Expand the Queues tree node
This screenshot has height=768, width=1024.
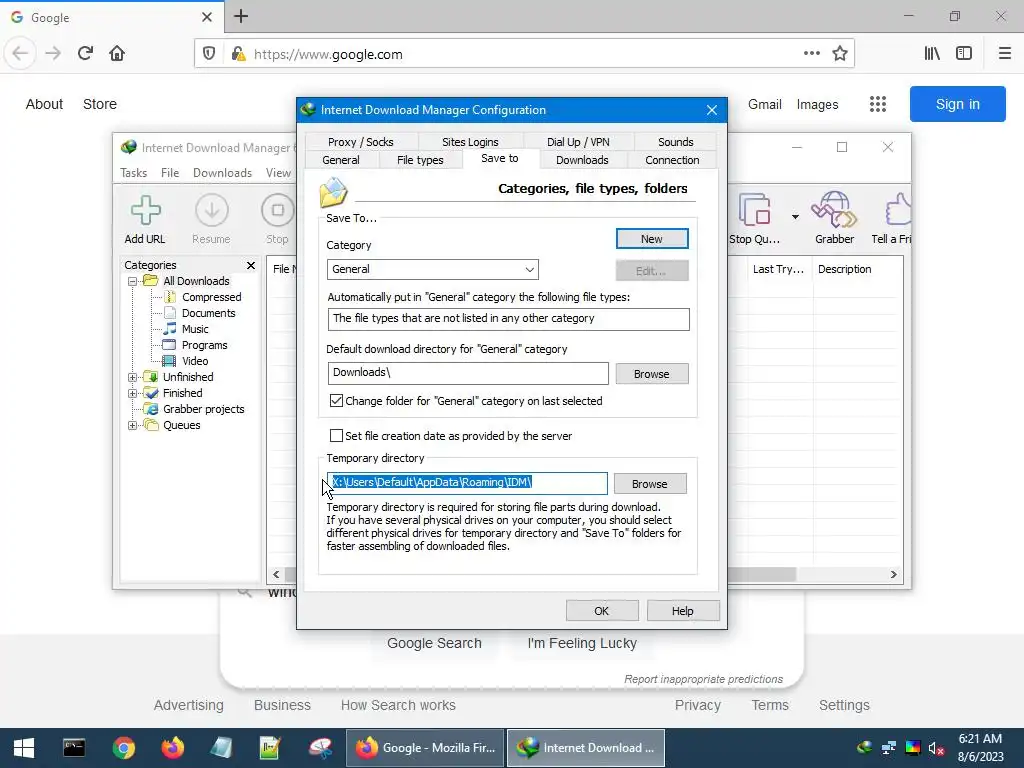tap(133, 425)
